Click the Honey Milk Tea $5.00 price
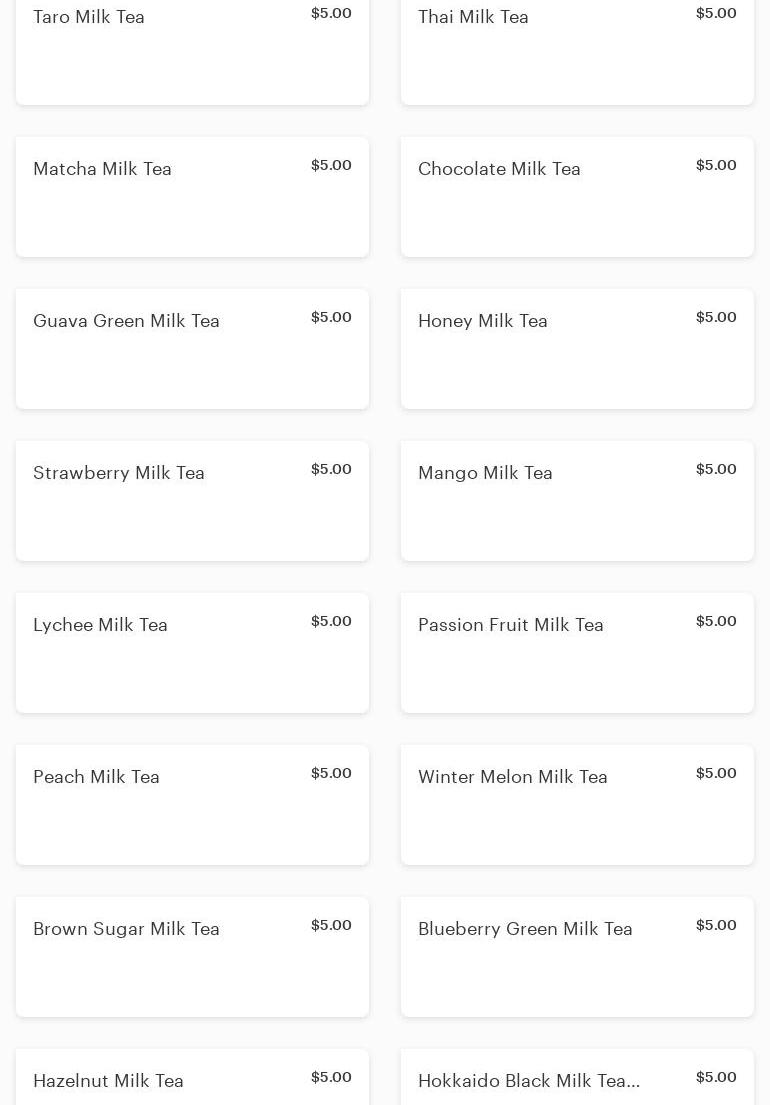The width and height of the screenshot is (770, 1105). [x=716, y=317]
